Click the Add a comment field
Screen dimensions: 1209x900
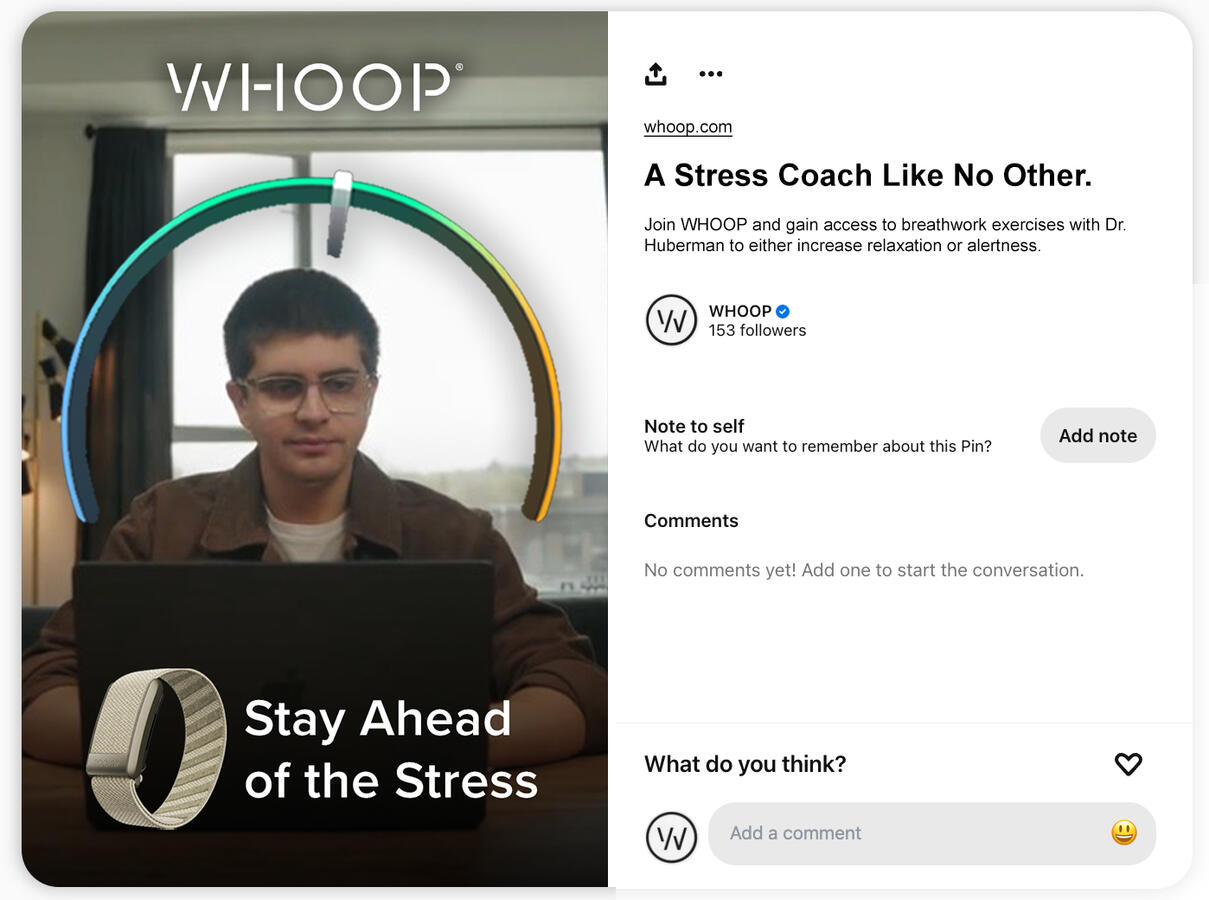932,833
